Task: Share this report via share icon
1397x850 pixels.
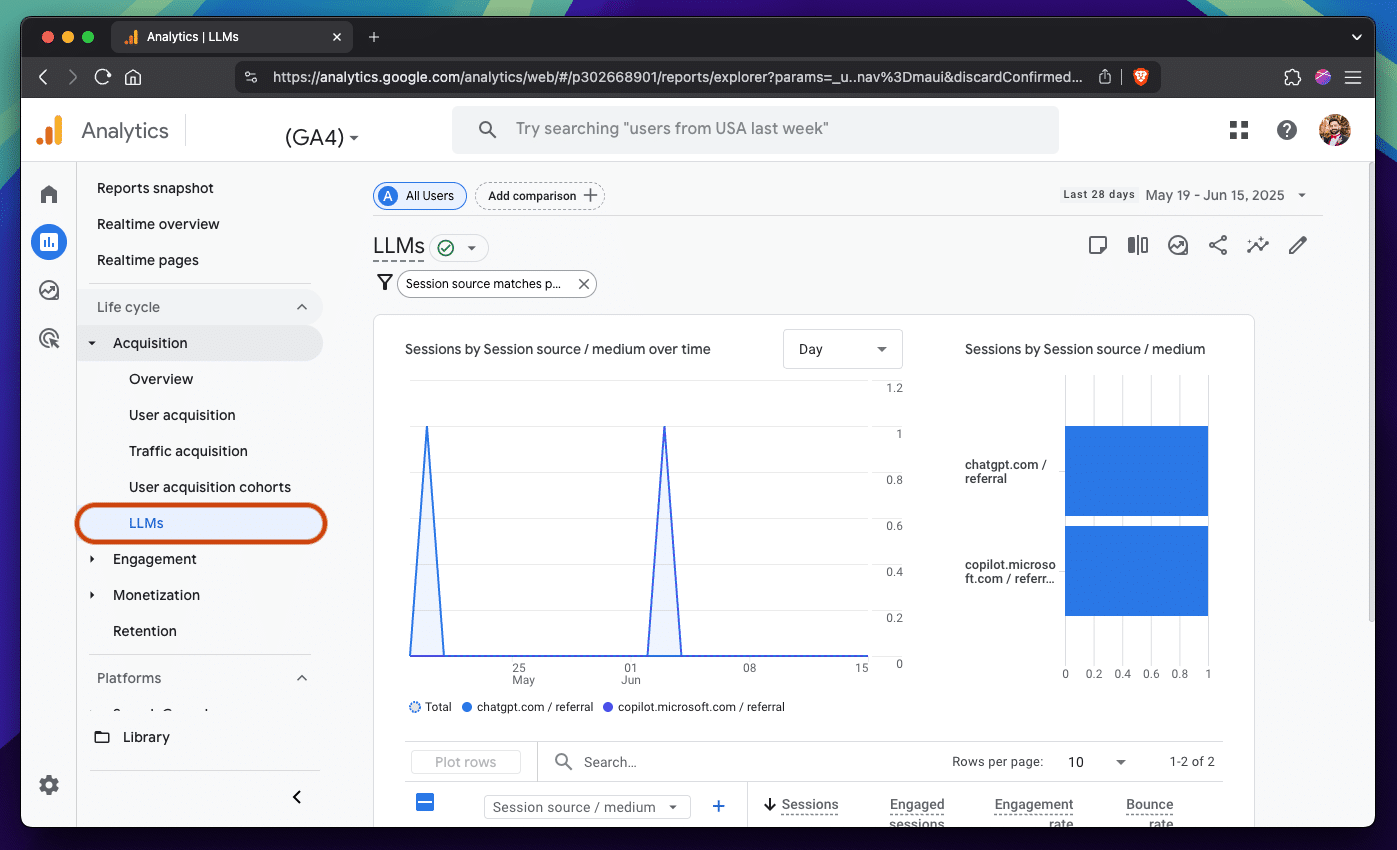Action: coord(1218,245)
